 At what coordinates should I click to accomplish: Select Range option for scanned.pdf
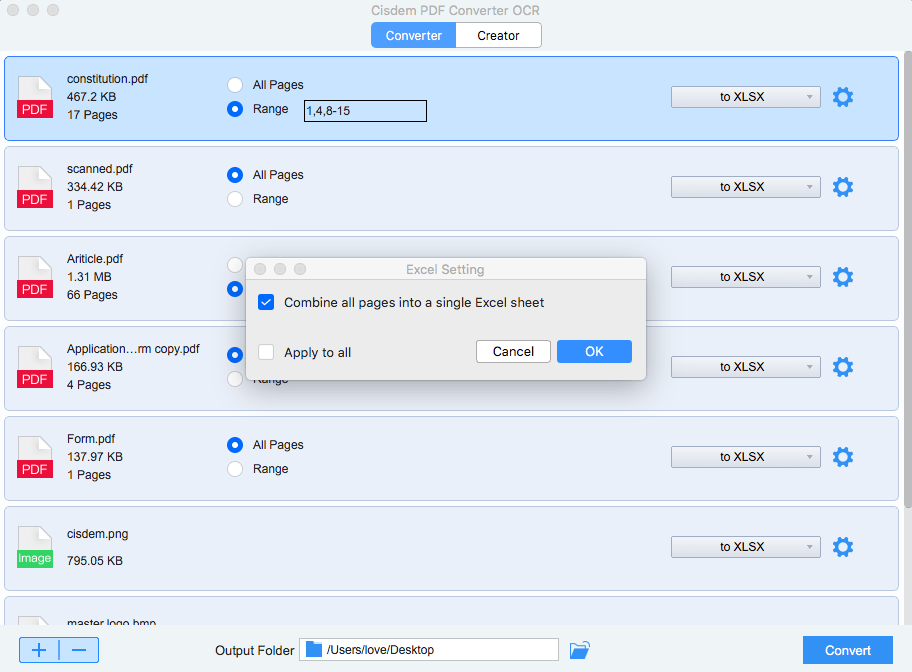click(235, 199)
